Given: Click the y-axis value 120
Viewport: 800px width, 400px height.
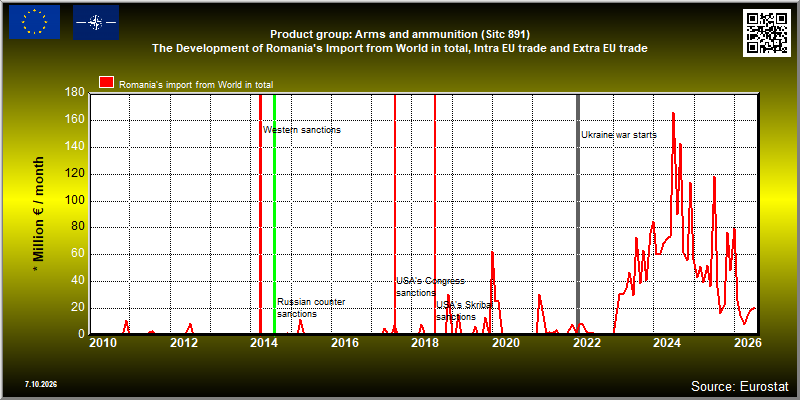Looking at the screenshot, I should coord(75,174).
